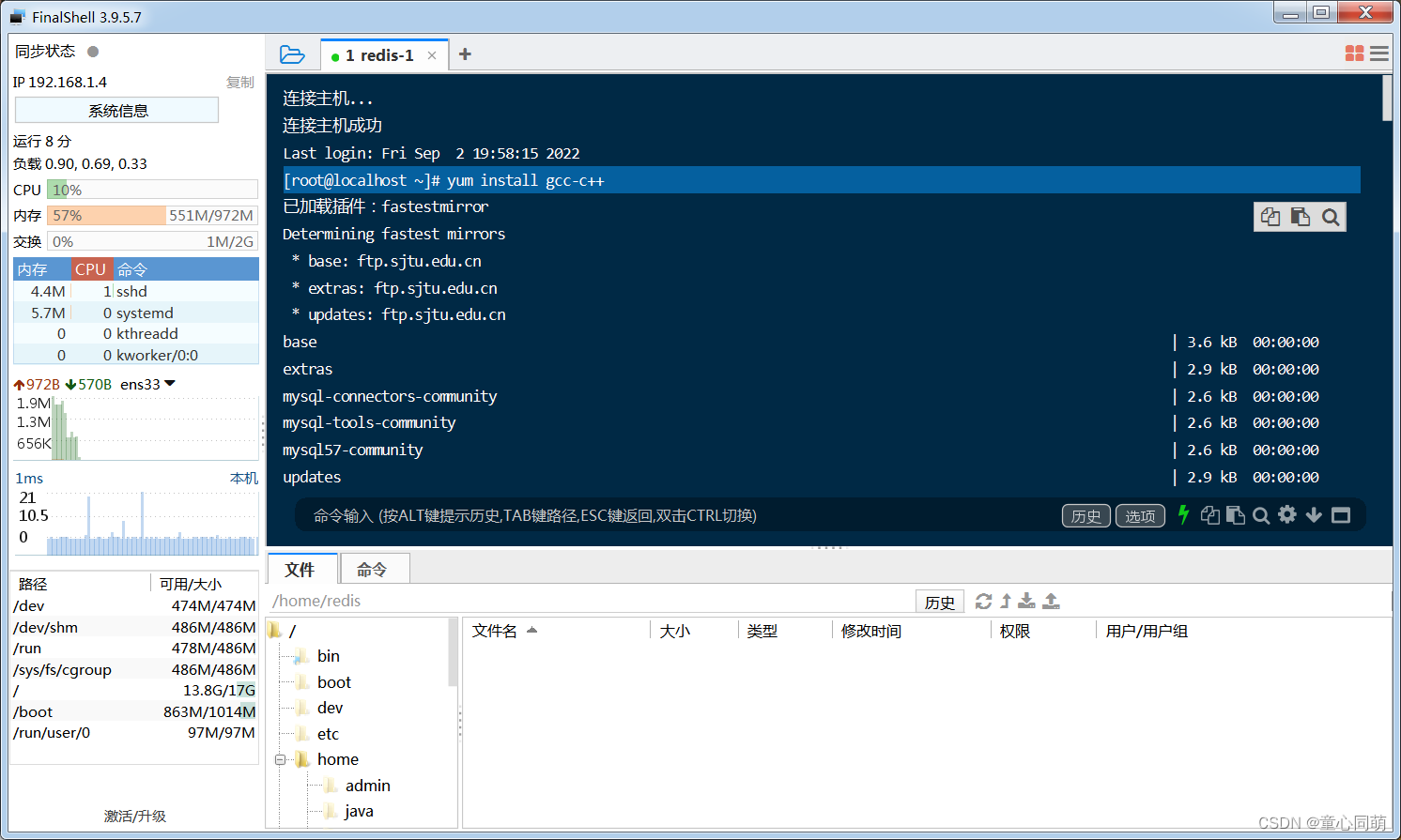Click the 内存 57% usage bar
Viewport: 1401px width, 840px height.
point(152,216)
